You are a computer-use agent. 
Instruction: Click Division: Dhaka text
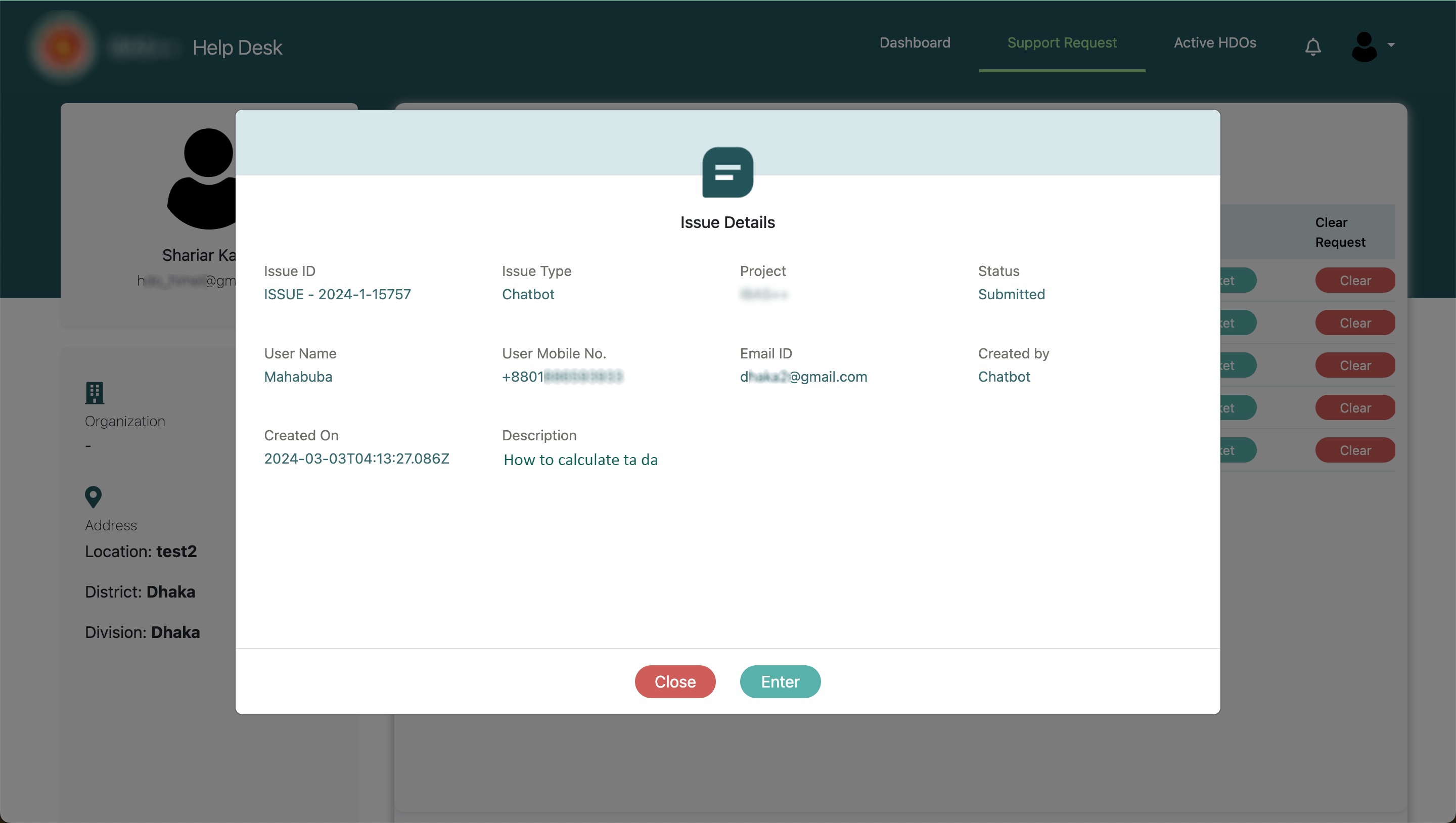(x=143, y=632)
